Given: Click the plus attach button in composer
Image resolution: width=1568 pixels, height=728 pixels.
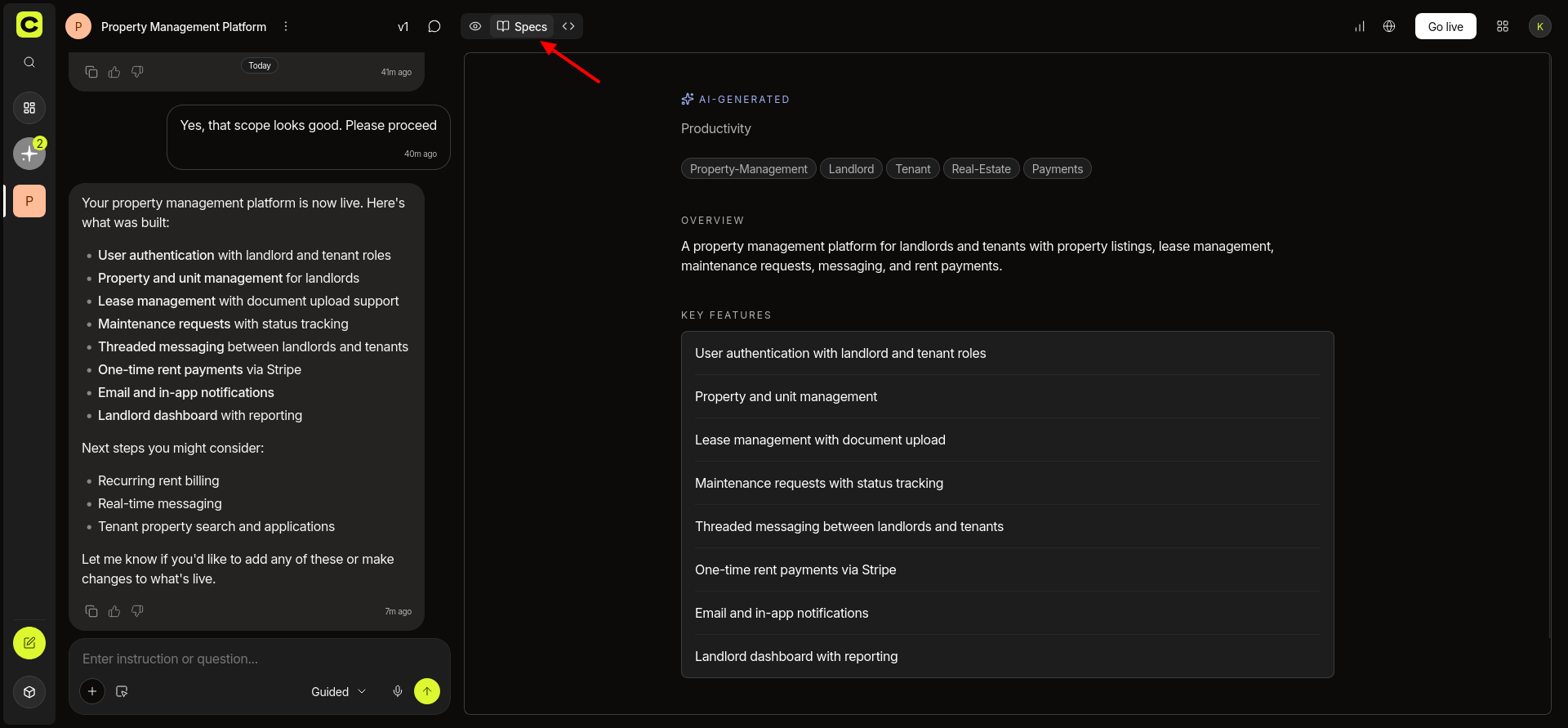Looking at the screenshot, I should click(x=92, y=691).
